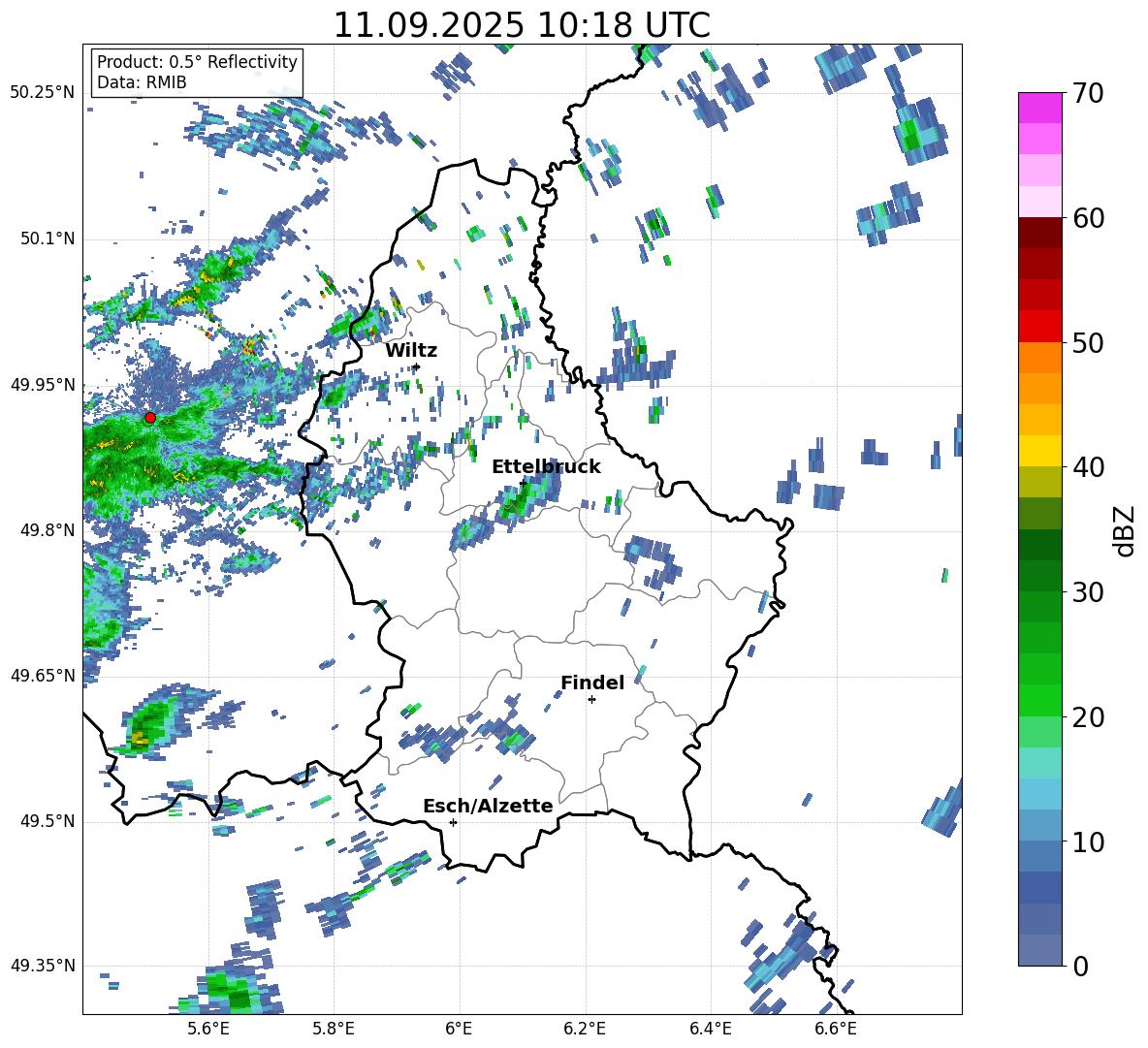Click the bright green colorbar segment at 20
Screen dimensions: 1148x1048
[x=1040, y=700]
